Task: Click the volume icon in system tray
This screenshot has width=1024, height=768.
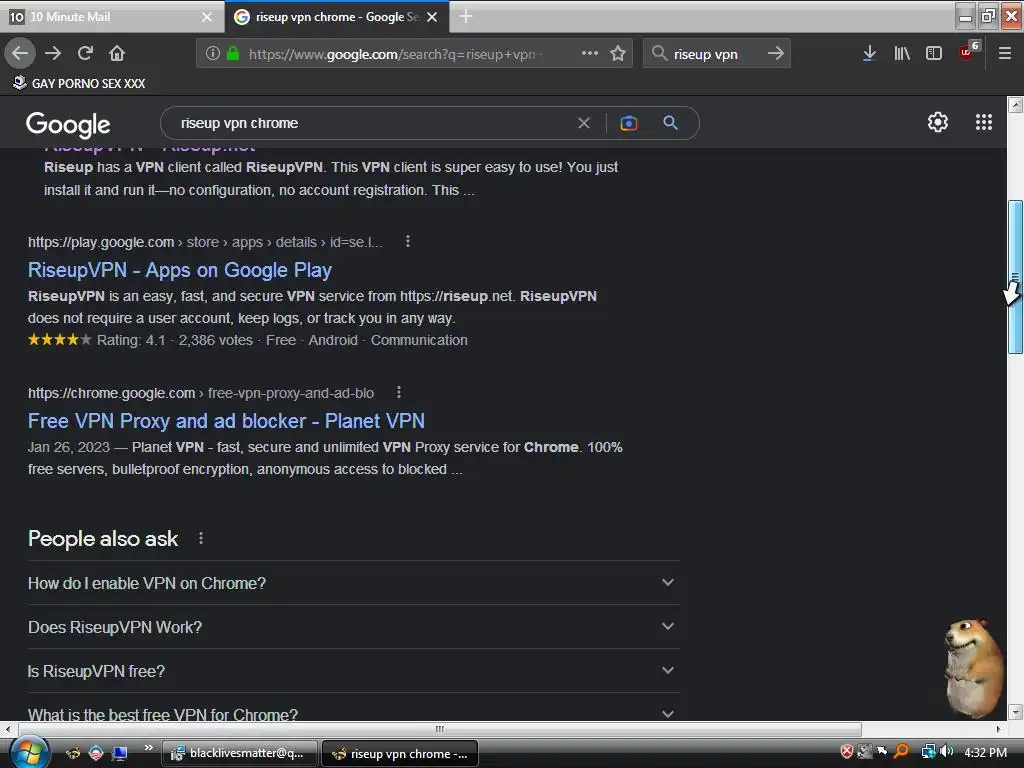Action: [x=946, y=752]
